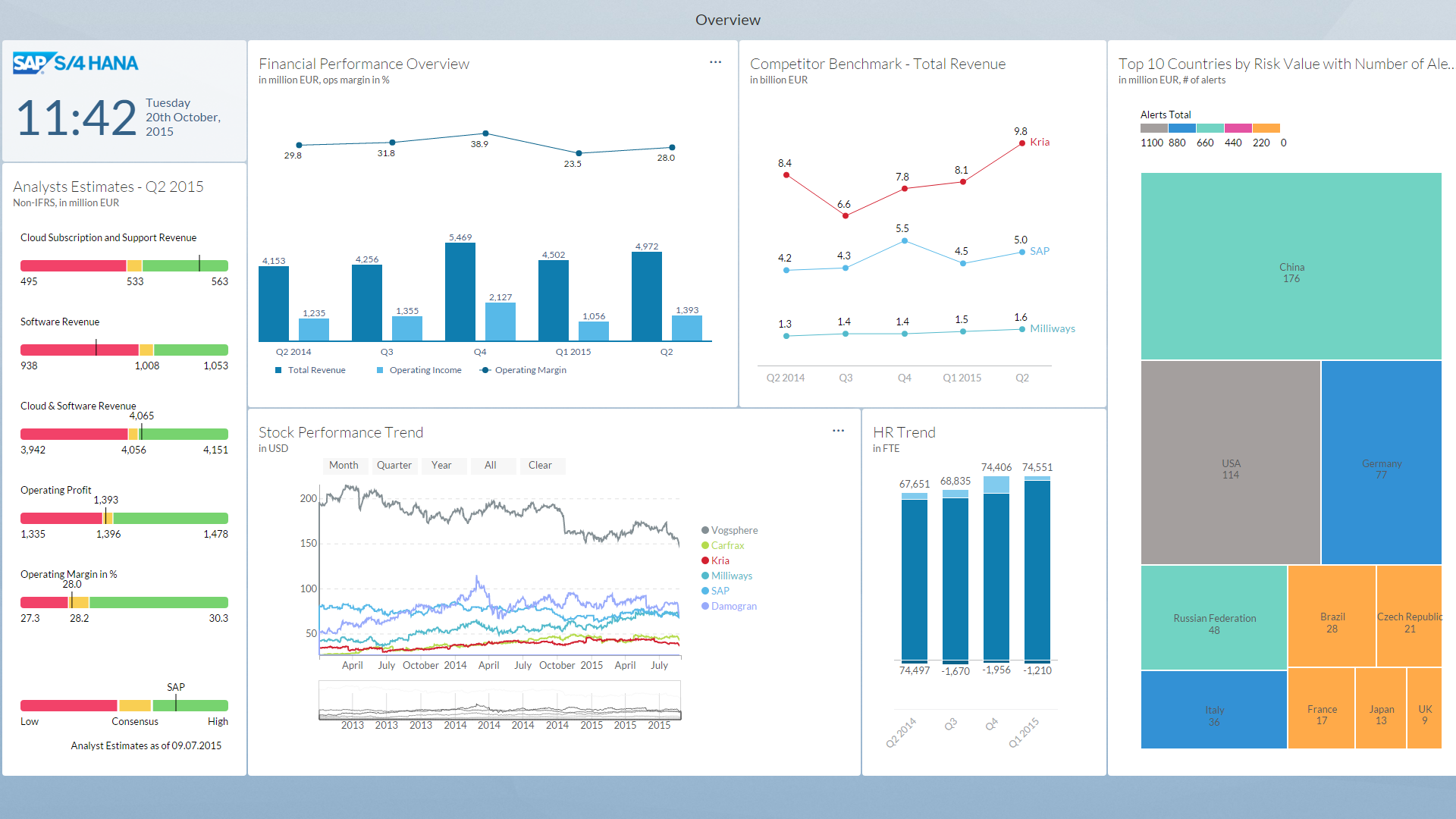Click the Q4 Total Revenue bar 5,469
The image size is (1456, 819).
pyautogui.click(x=460, y=292)
